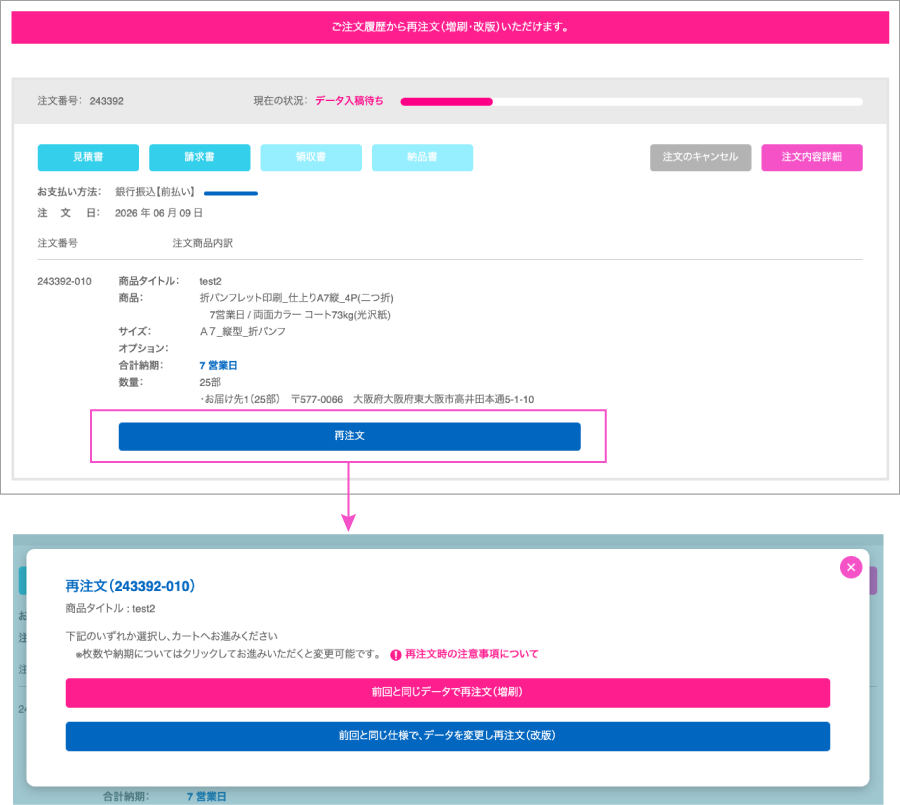This screenshot has width=900, height=805.
Task: Click the size value A7_縦型_折パンフ
Action: pos(242,331)
